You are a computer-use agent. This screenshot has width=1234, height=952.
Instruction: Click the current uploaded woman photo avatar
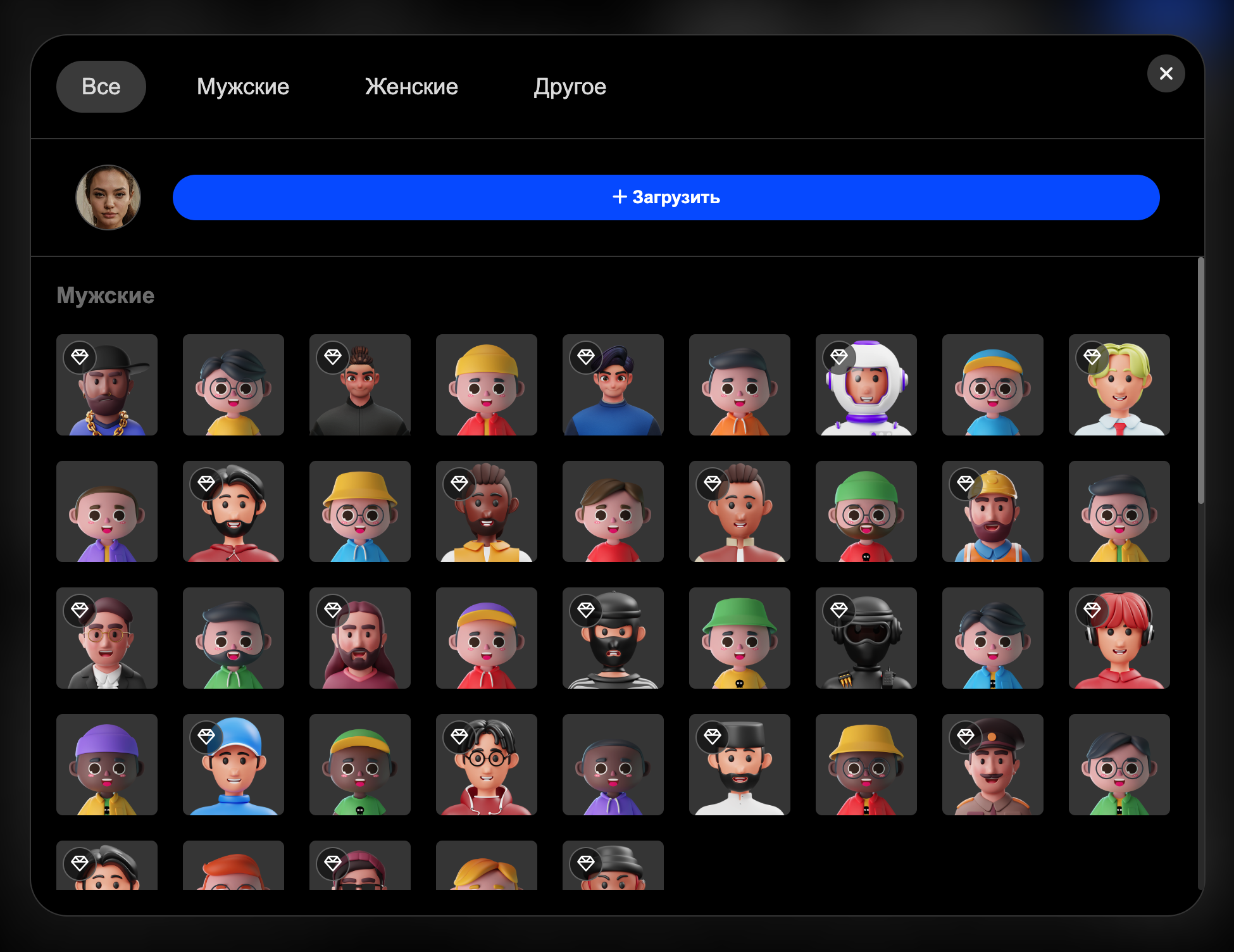point(108,197)
